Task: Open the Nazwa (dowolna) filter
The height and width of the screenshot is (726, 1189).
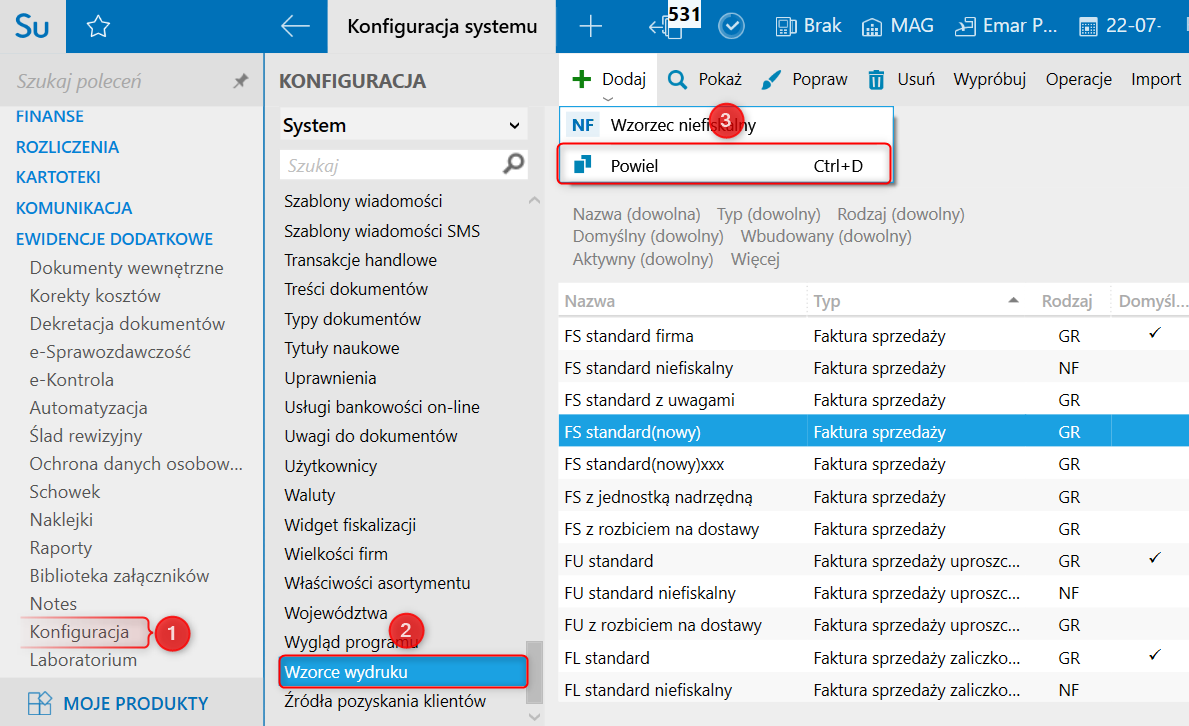Action: pyautogui.click(x=636, y=214)
